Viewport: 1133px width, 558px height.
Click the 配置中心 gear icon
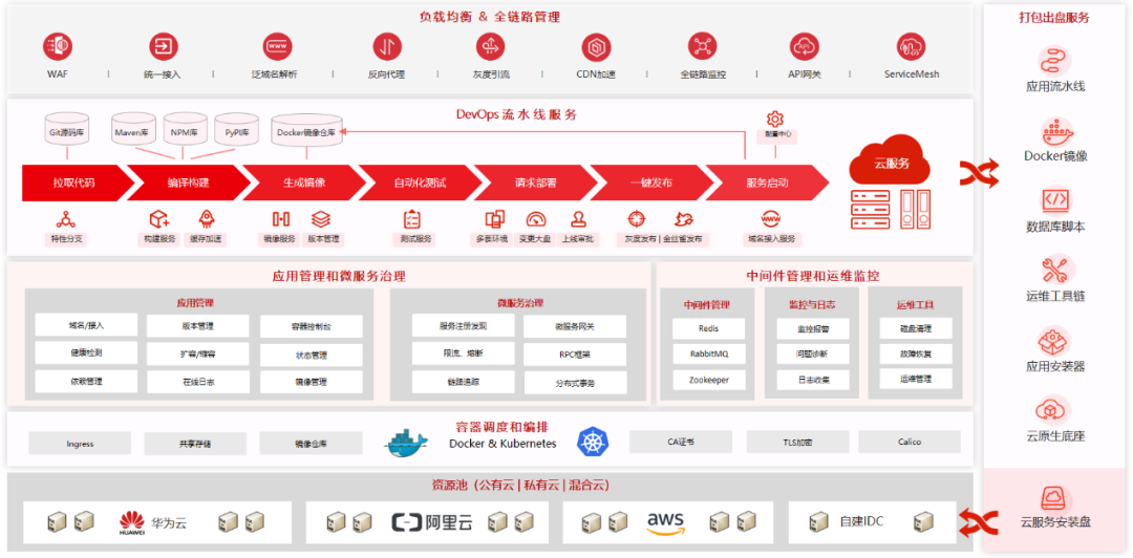coord(775,119)
